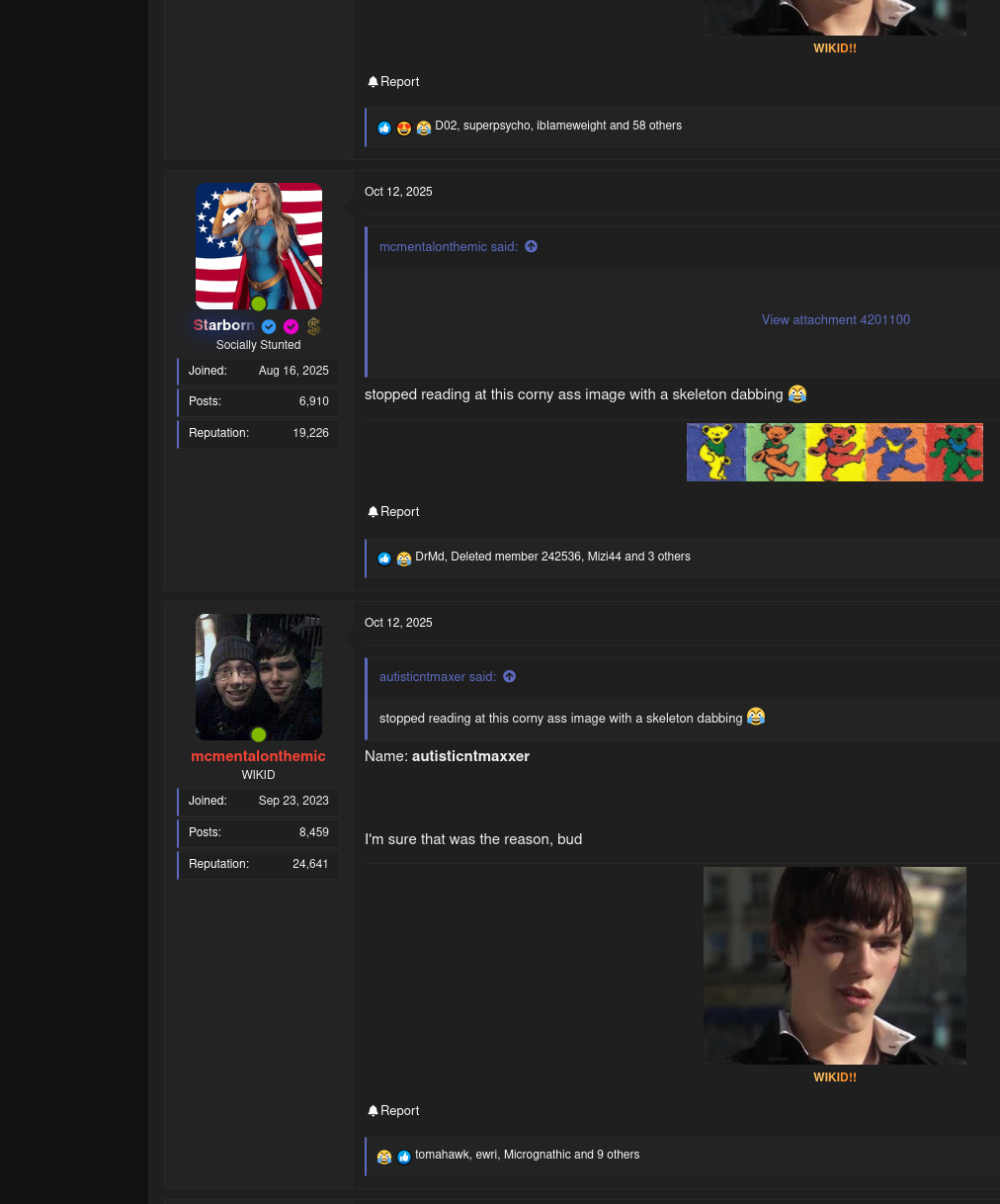Click the dancing bears signature banner
The height and width of the screenshot is (1204, 1000).
click(x=834, y=453)
